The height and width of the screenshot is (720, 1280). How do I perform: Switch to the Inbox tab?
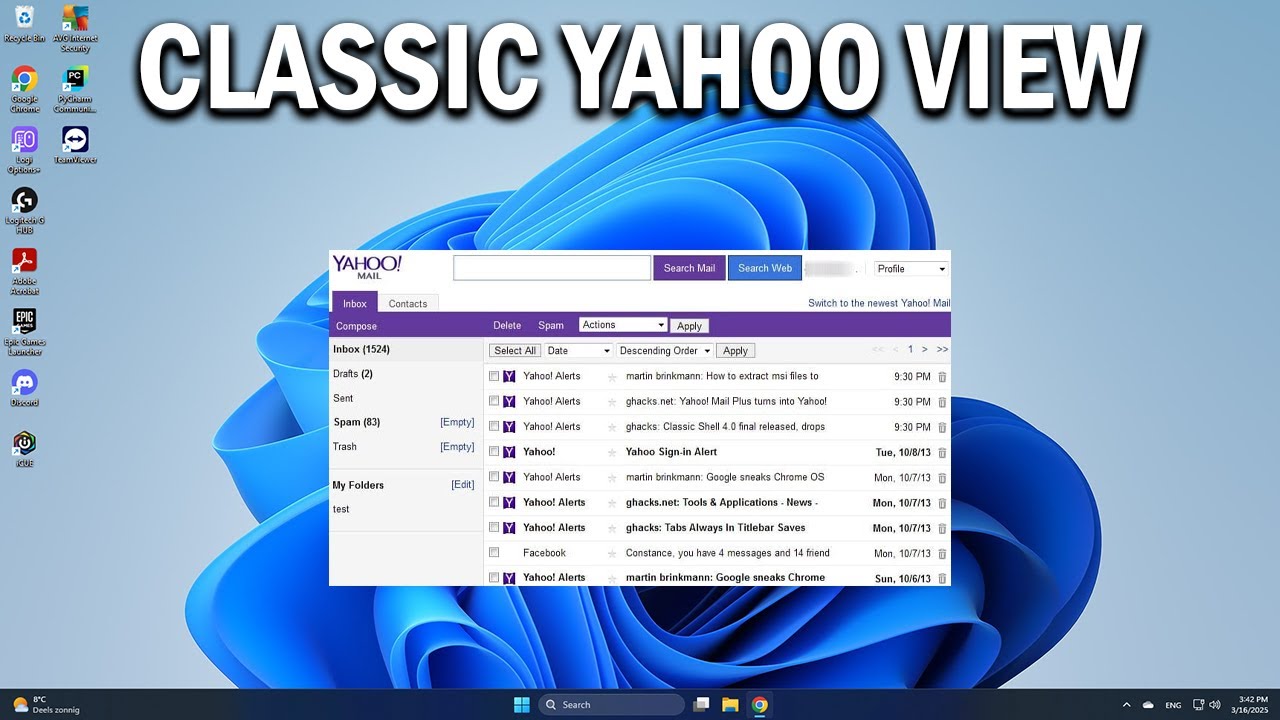coord(355,303)
